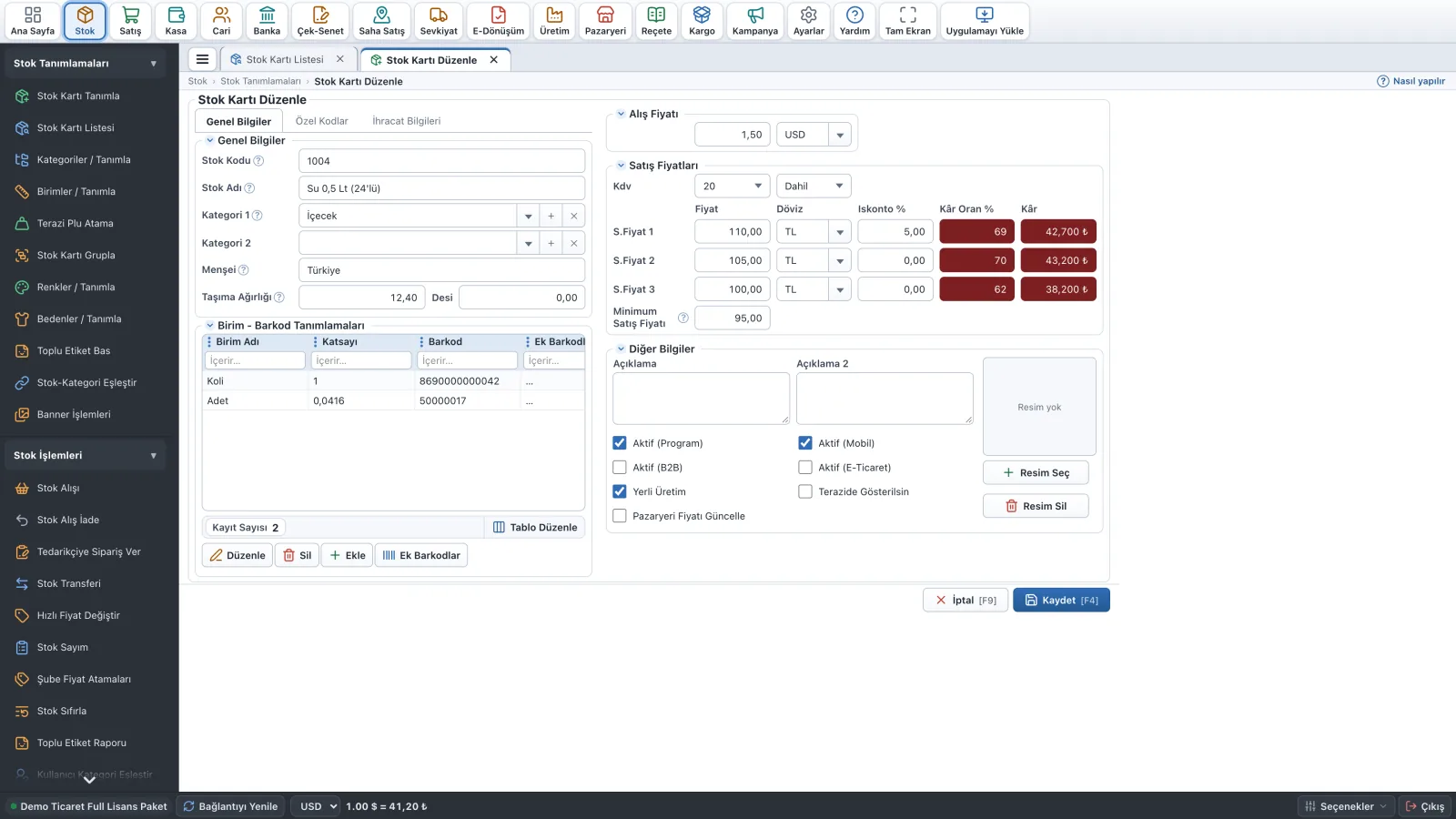Open the Kargo shipping icon
This screenshot has width=1456, height=819.
coord(702,21)
